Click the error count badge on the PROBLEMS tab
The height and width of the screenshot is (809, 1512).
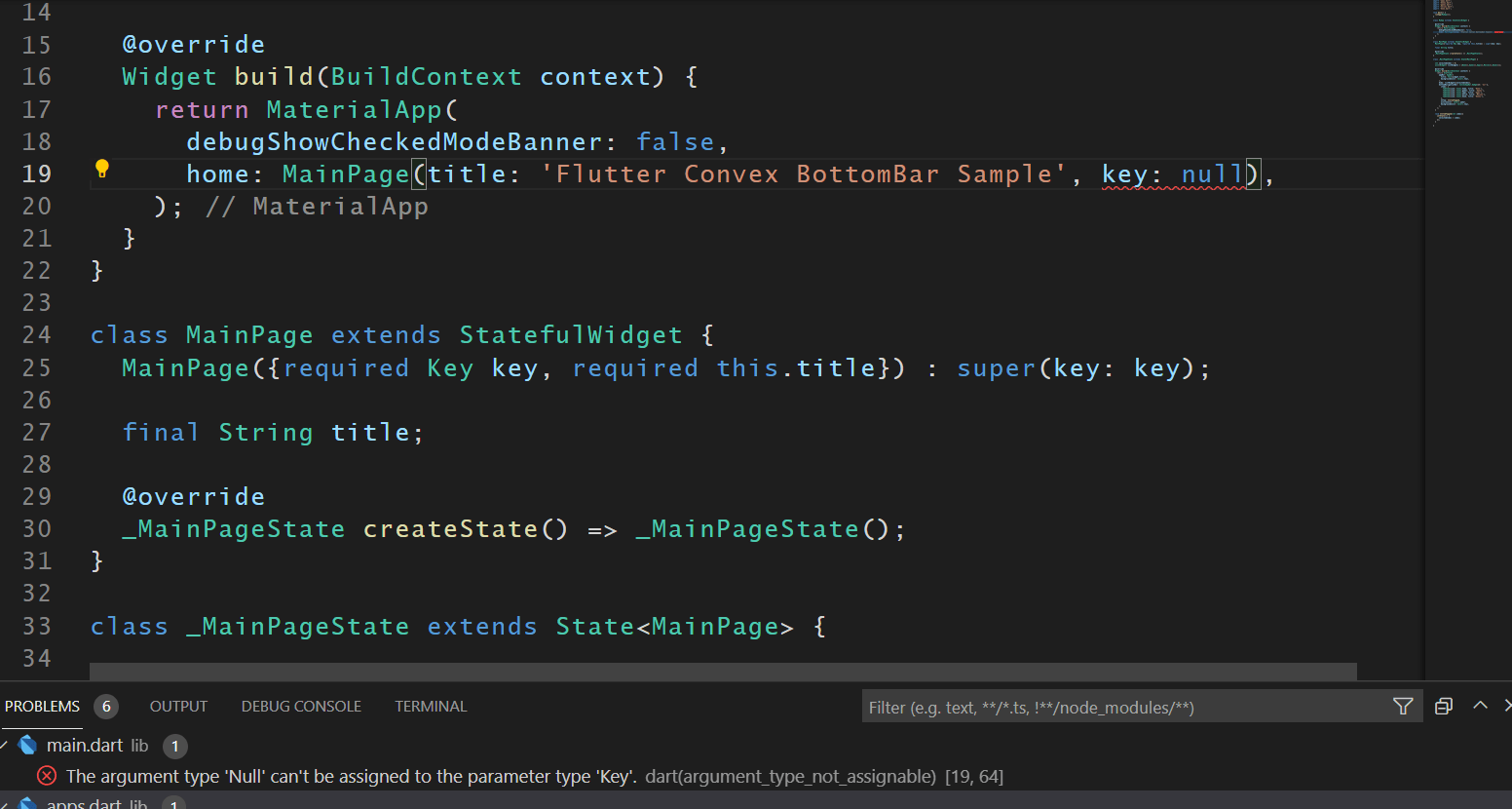tap(106, 706)
